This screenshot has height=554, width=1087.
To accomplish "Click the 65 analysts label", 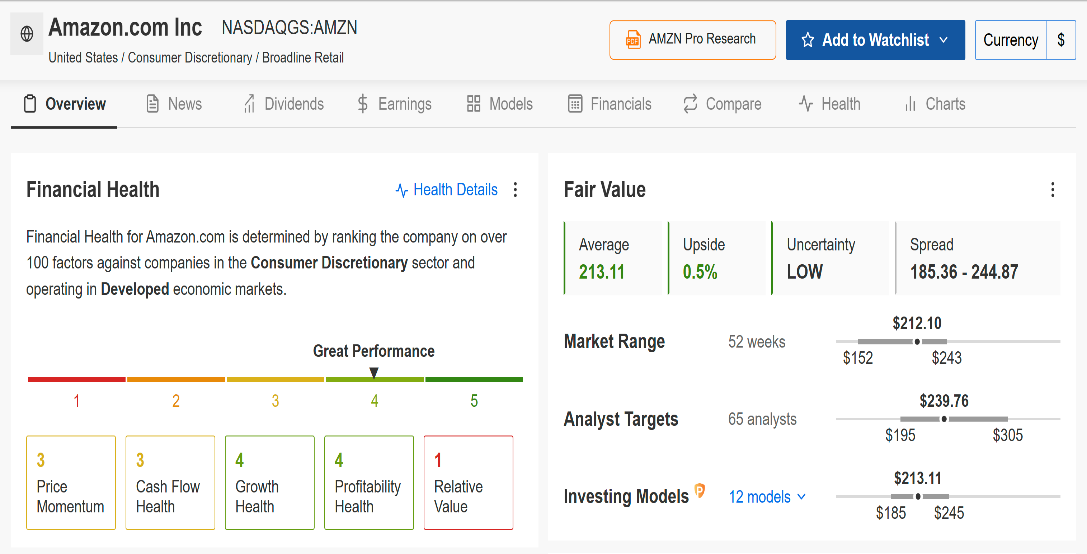I will pyautogui.click(x=763, y=419).
